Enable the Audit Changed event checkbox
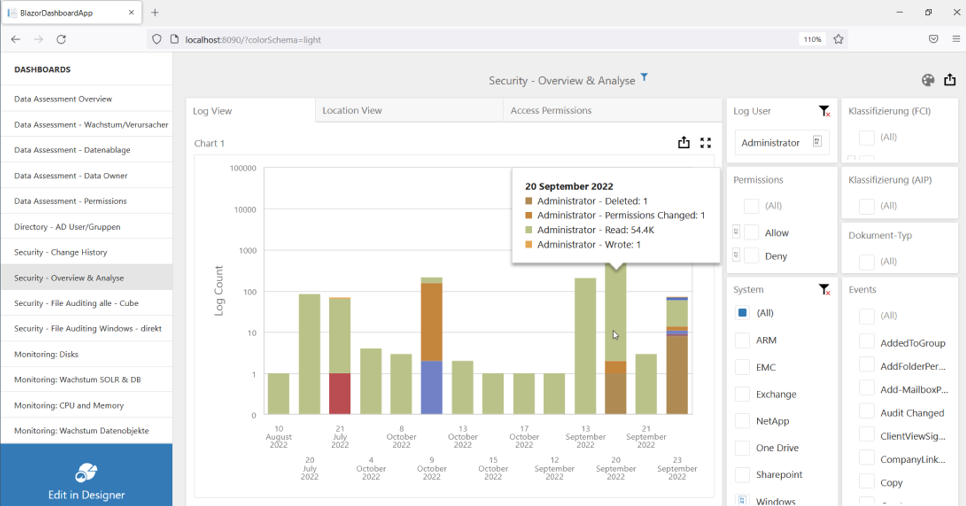This screenshot has width=966, height=506. tap(867, 412)
